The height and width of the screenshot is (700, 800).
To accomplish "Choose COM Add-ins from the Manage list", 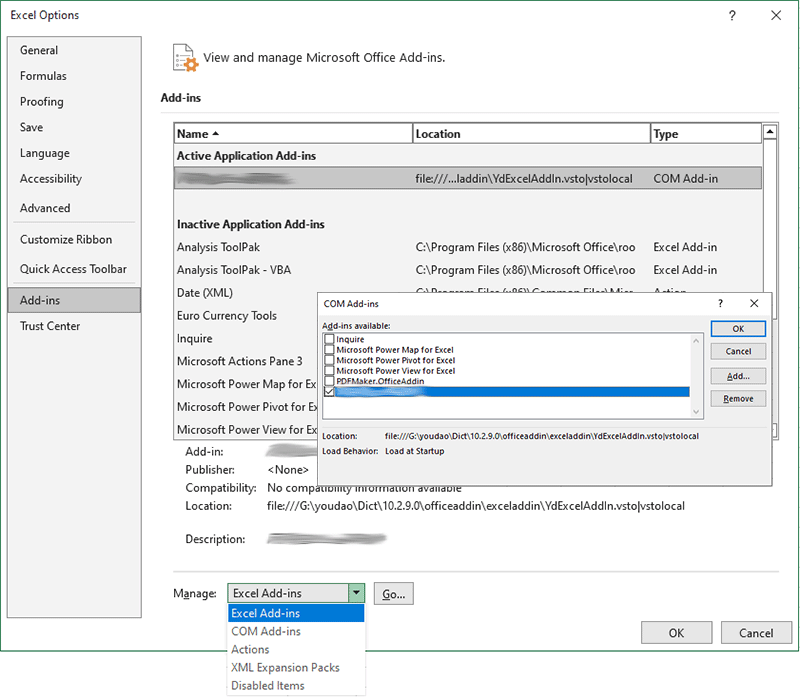I will [x=266, y=632].
